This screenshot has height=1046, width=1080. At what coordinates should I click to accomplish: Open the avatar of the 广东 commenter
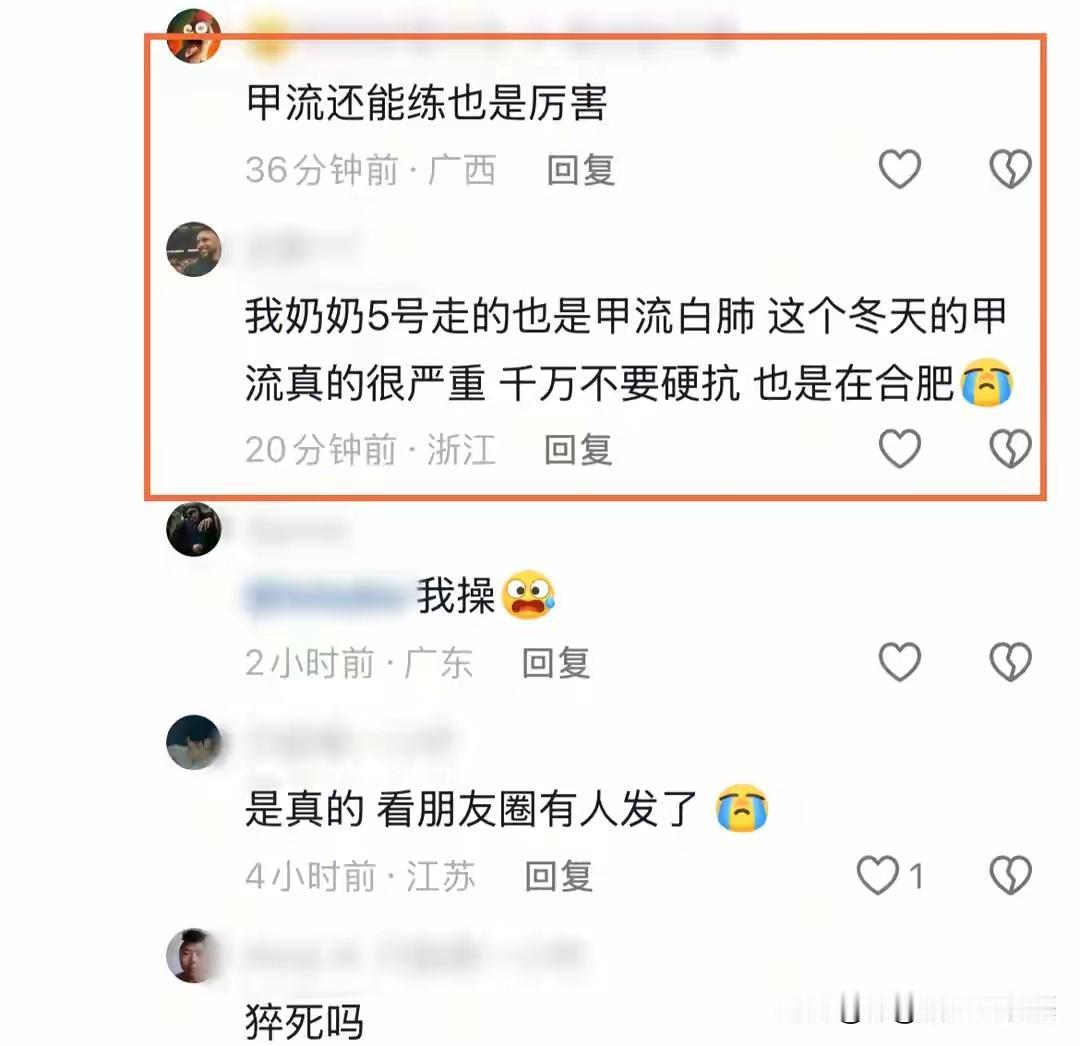pyautogui.click(x=194, y=530)
